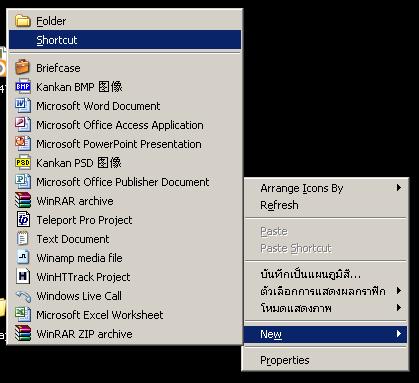The image size is (419, 383).
Task: Expand the Arrange Icons By submenu arrow
Action: 399,188
